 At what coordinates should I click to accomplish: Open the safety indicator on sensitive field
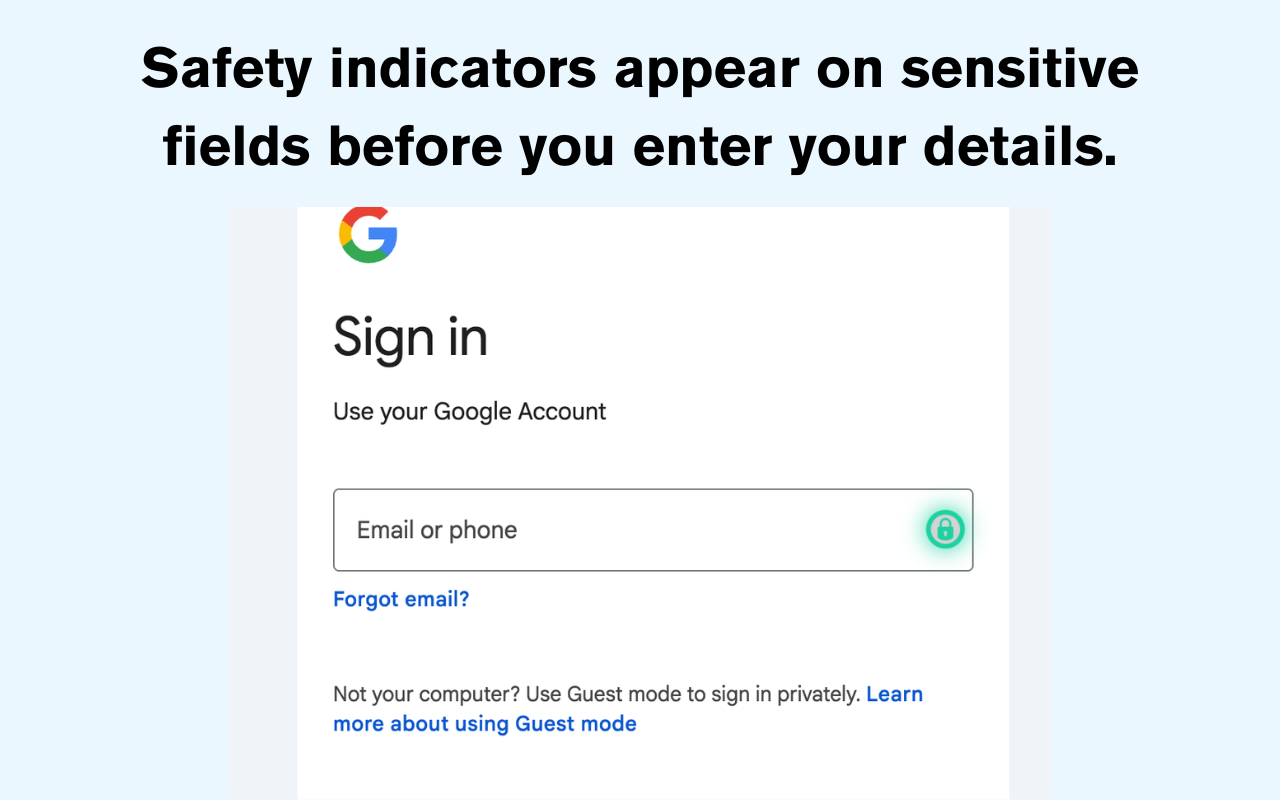tap(945, 529)
